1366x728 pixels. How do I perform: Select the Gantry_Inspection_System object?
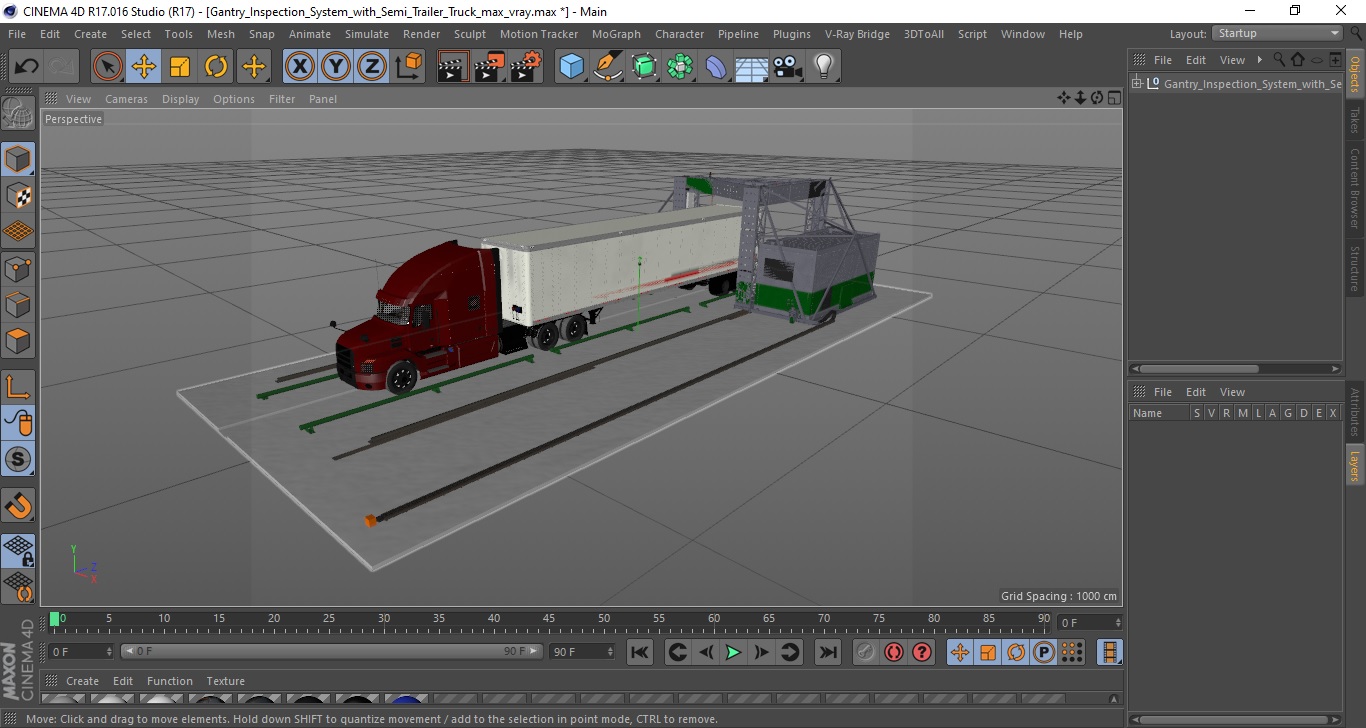point(1252,84)
